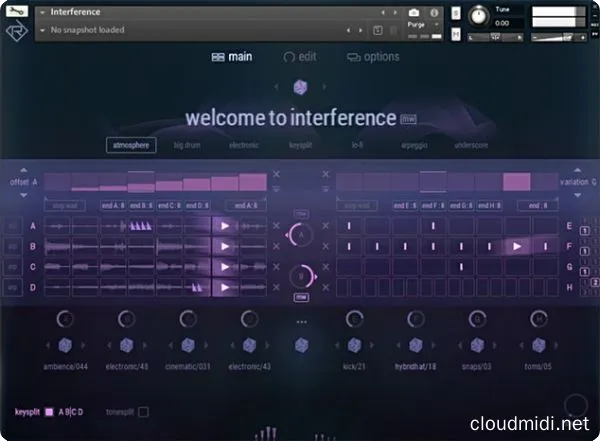Click the snapshot camera icon
Screen dimensions: 600x441
coord(414,13)
